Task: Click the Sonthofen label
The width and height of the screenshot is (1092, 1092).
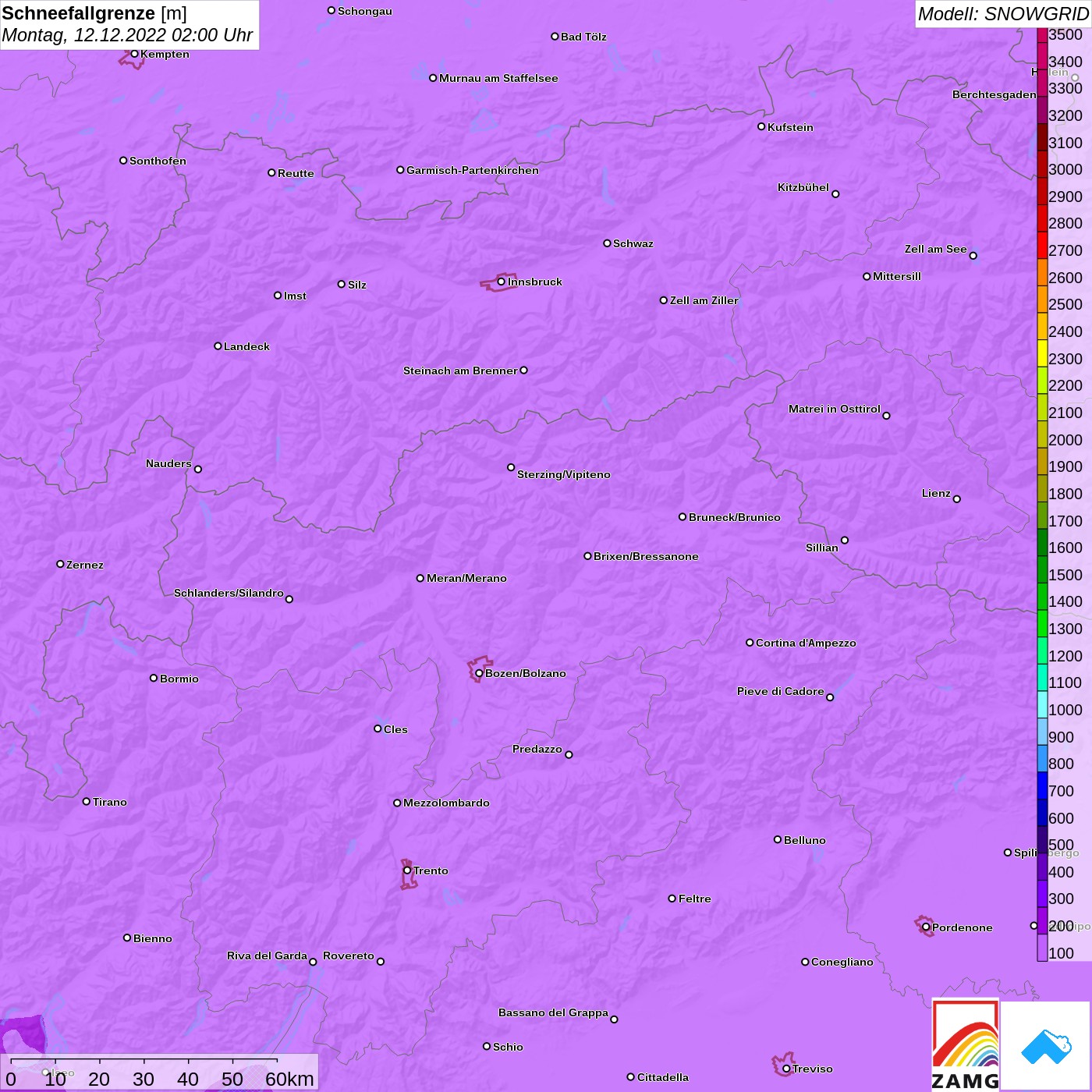Action: pos(158,161)
